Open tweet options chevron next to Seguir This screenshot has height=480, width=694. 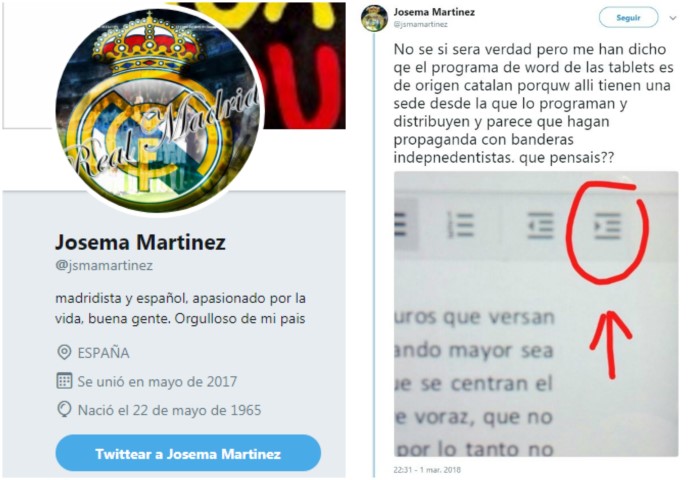[673, 18]
